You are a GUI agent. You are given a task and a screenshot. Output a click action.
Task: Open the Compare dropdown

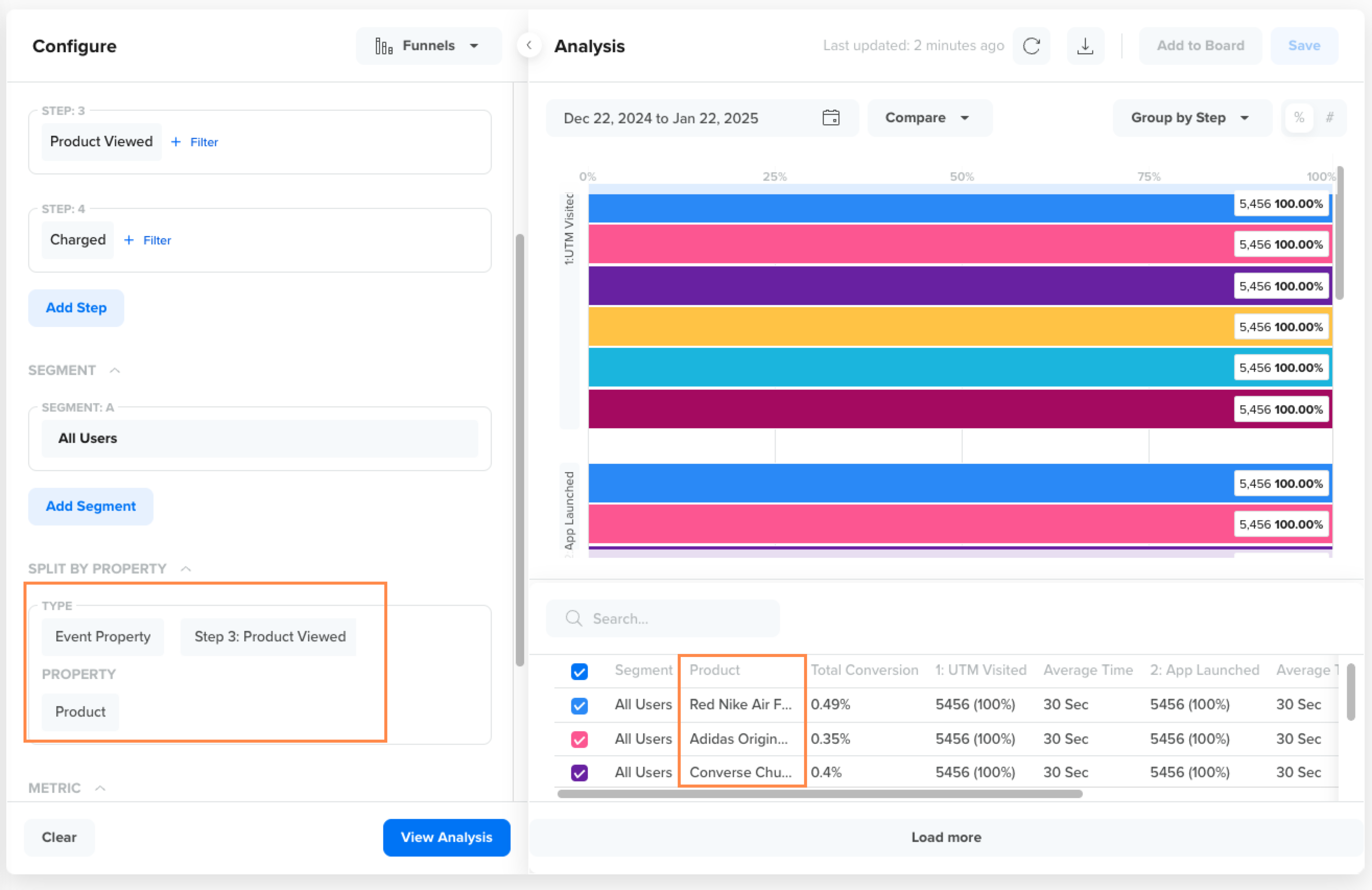point(929,118)
